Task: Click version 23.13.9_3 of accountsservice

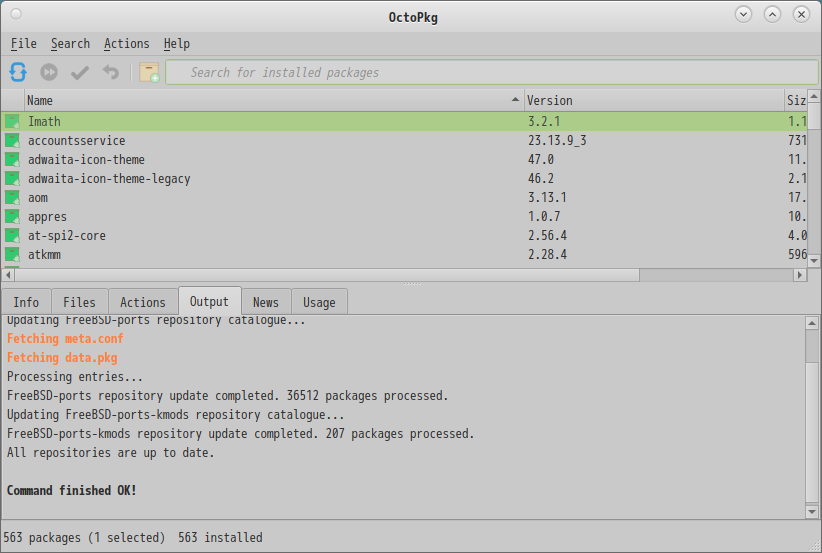Action: (x=557, y=140)
